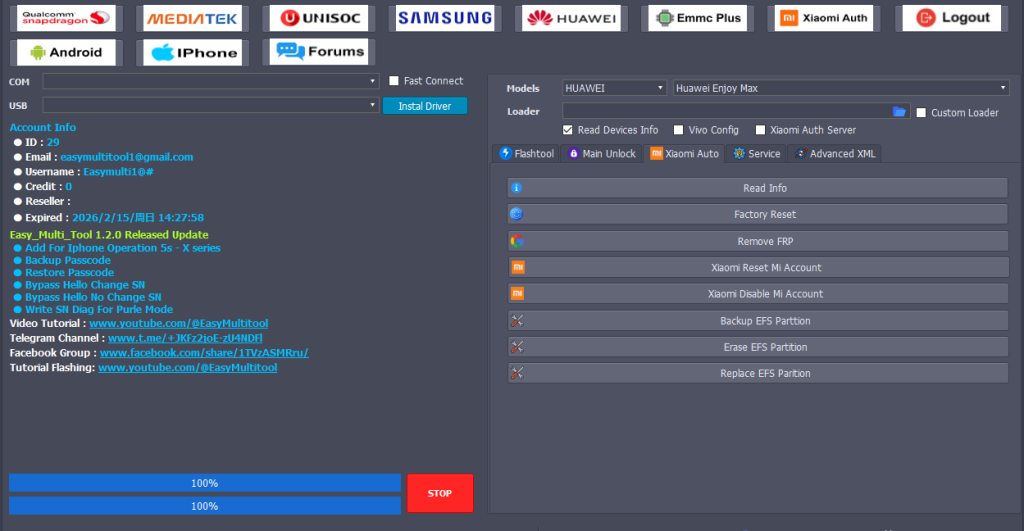Click the Google icon on Remove FRP
The image size is (1024, 531).
pyautogui.click(x=517, y=241)
